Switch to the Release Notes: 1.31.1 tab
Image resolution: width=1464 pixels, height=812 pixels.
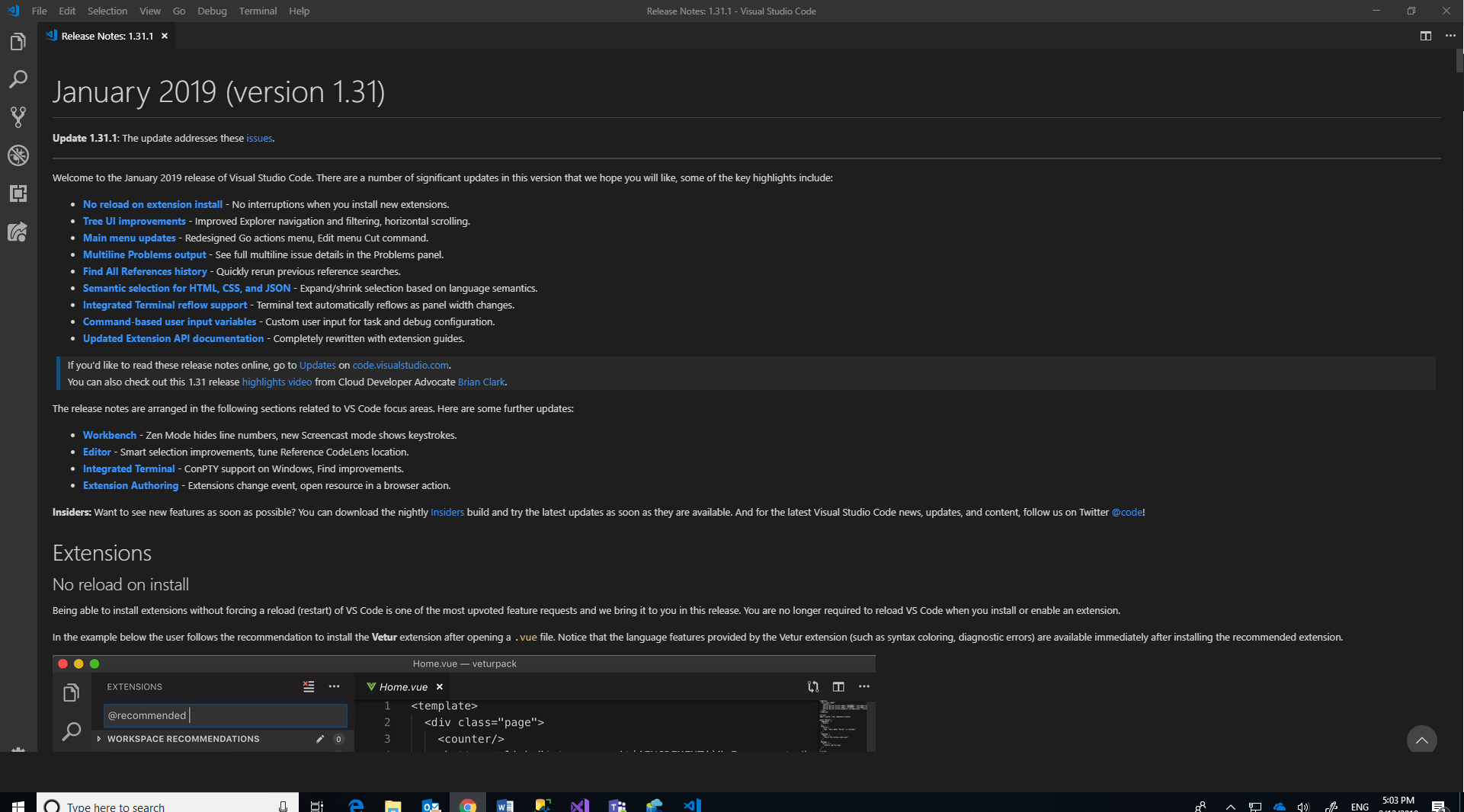click(x=105, y=35)
